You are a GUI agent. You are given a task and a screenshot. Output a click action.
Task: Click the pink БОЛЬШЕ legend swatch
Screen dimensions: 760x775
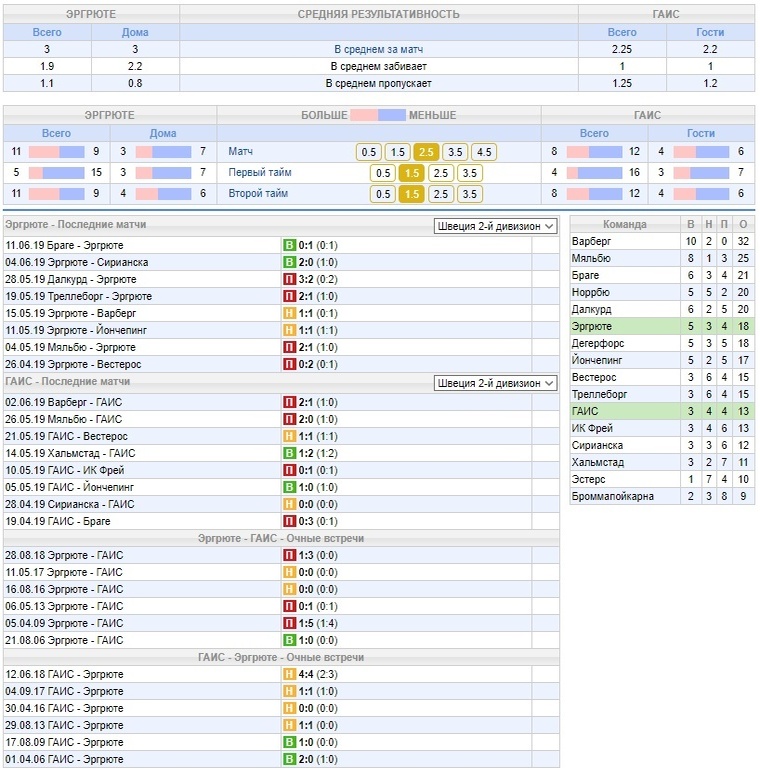[x=364, y=115]
